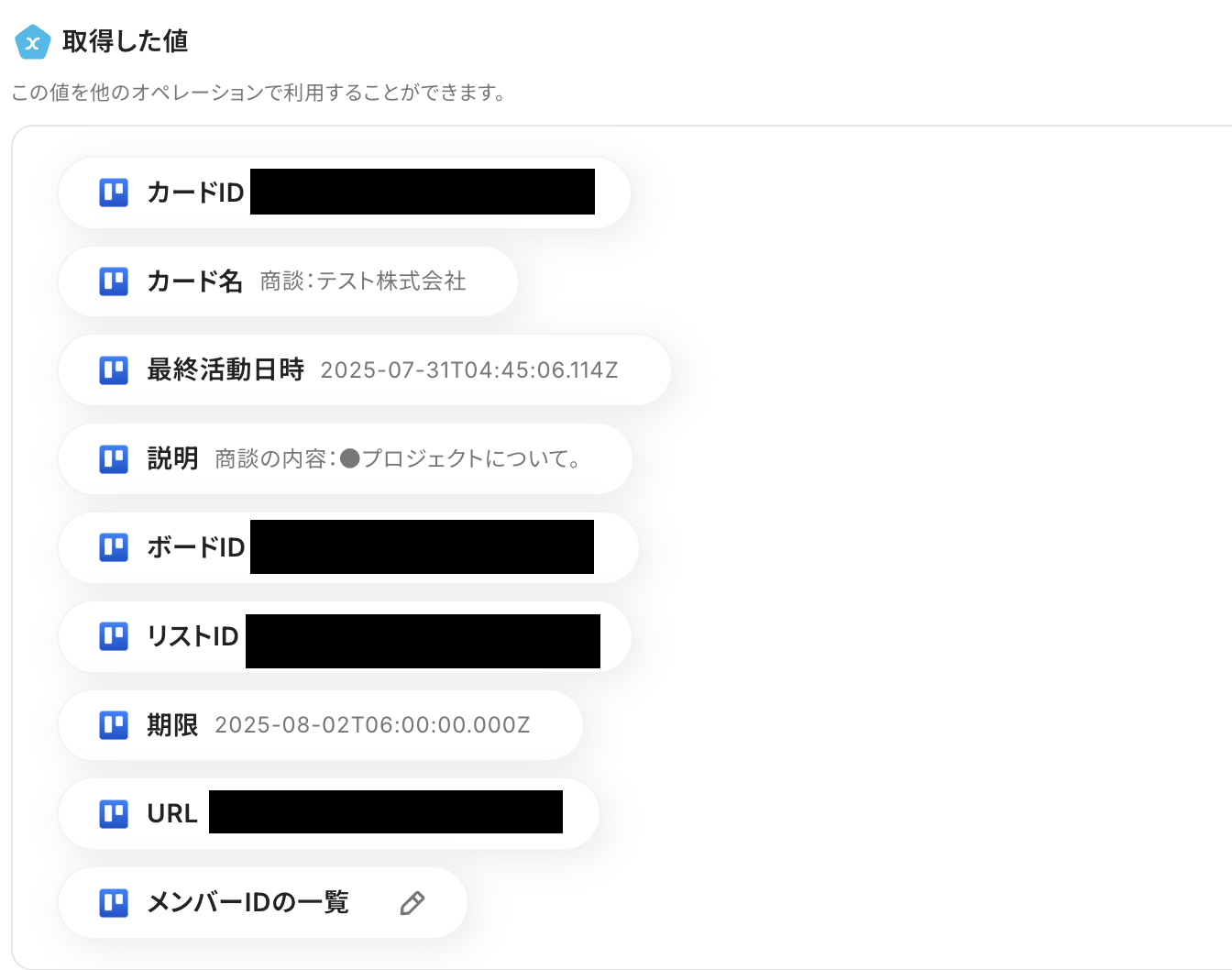
Task: Select the 最終活動日時 timestamp value
Action: click(x=469, y=370)
